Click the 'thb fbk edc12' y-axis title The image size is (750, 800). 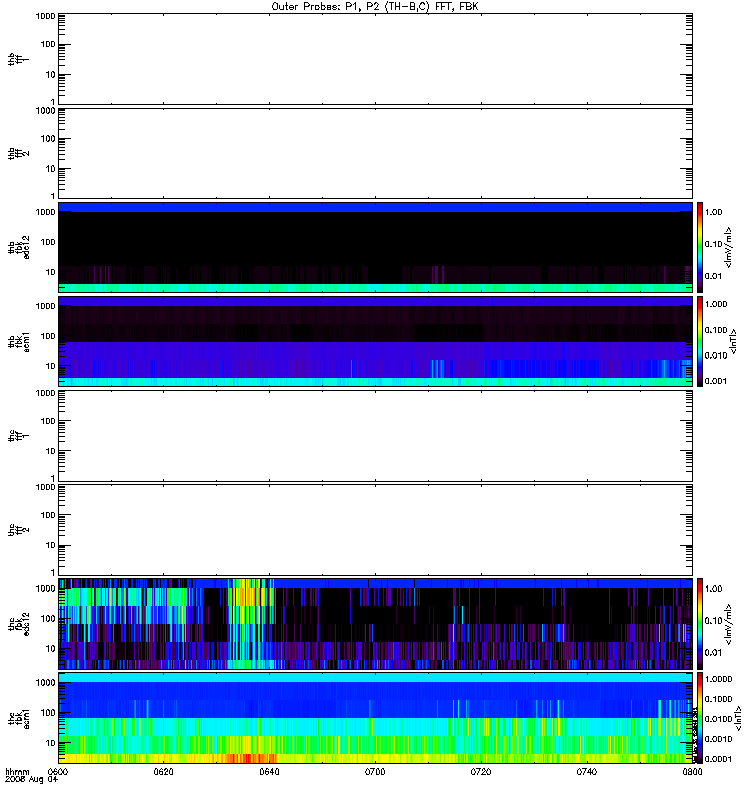(18, 247)
